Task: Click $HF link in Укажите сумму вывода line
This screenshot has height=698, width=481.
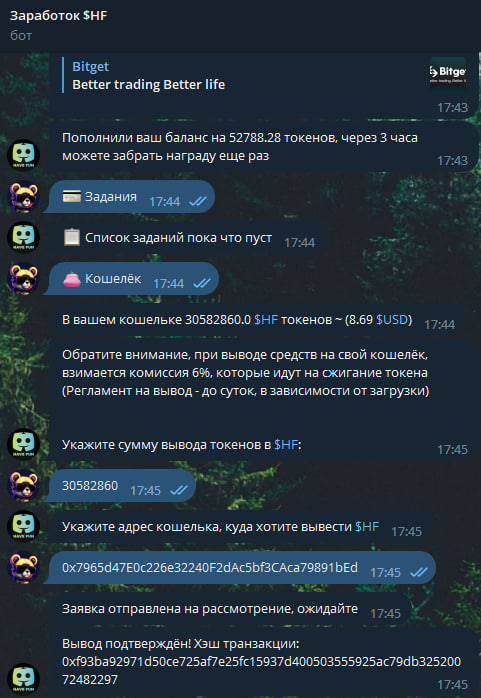Action: click(286, 444)
